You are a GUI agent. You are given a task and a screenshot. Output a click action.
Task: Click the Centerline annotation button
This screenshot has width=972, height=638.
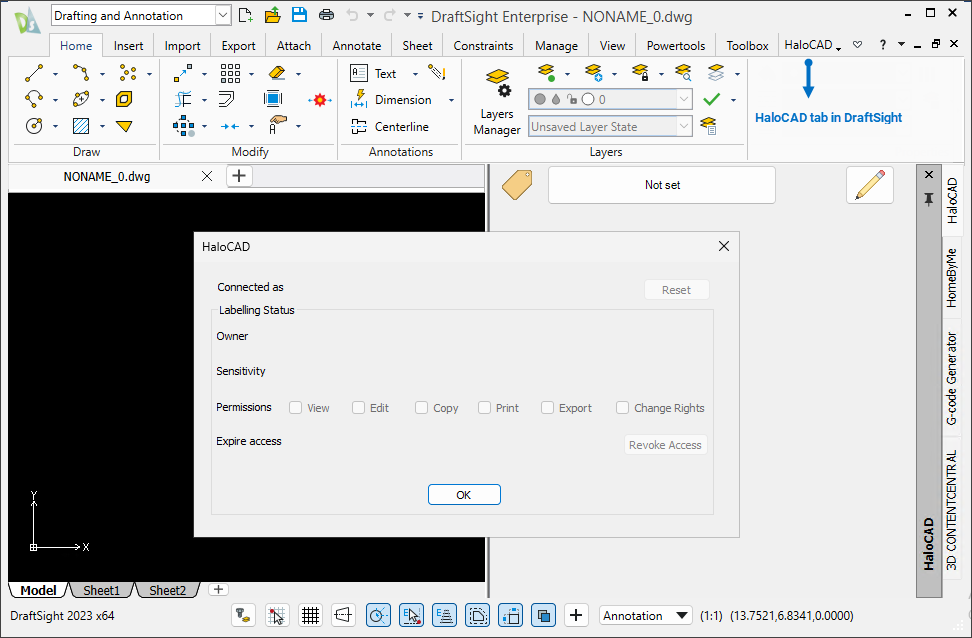390,127
